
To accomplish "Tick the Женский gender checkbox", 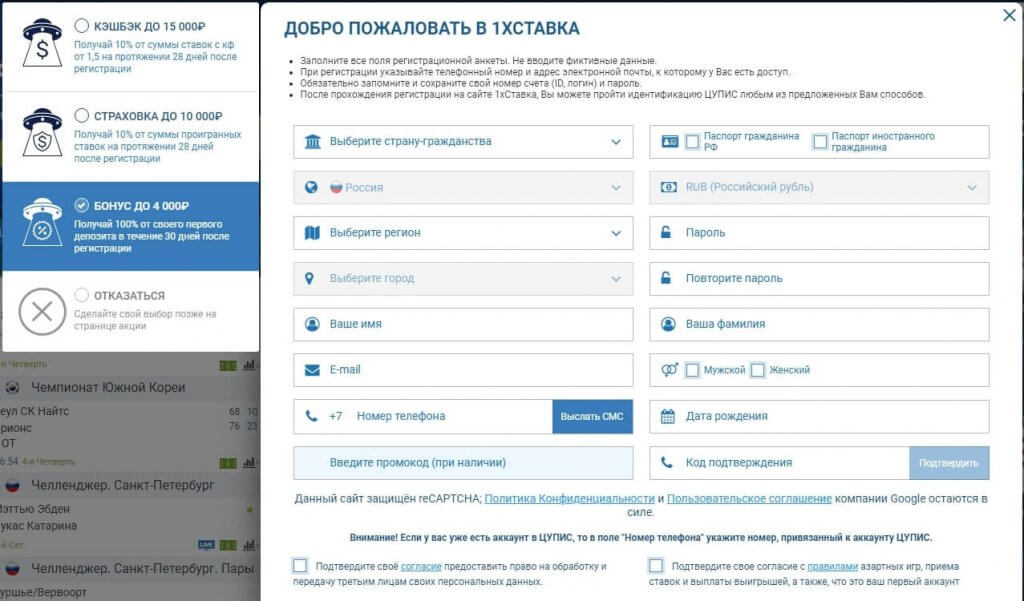I will point(758,370).
